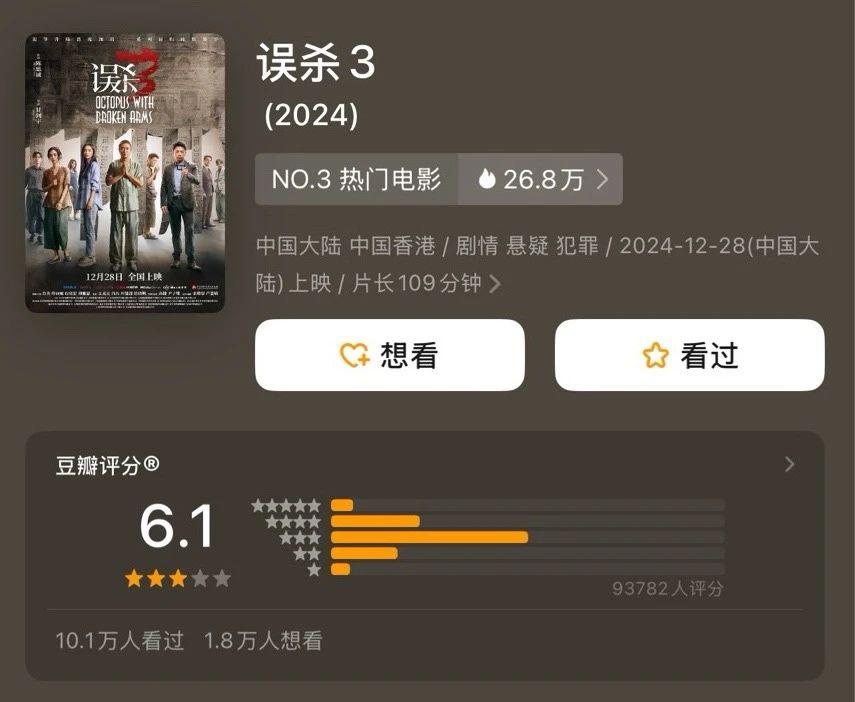The image size is (855, 702).
Task: Click the four-star rating distribution bar
Action: [528, 521]
